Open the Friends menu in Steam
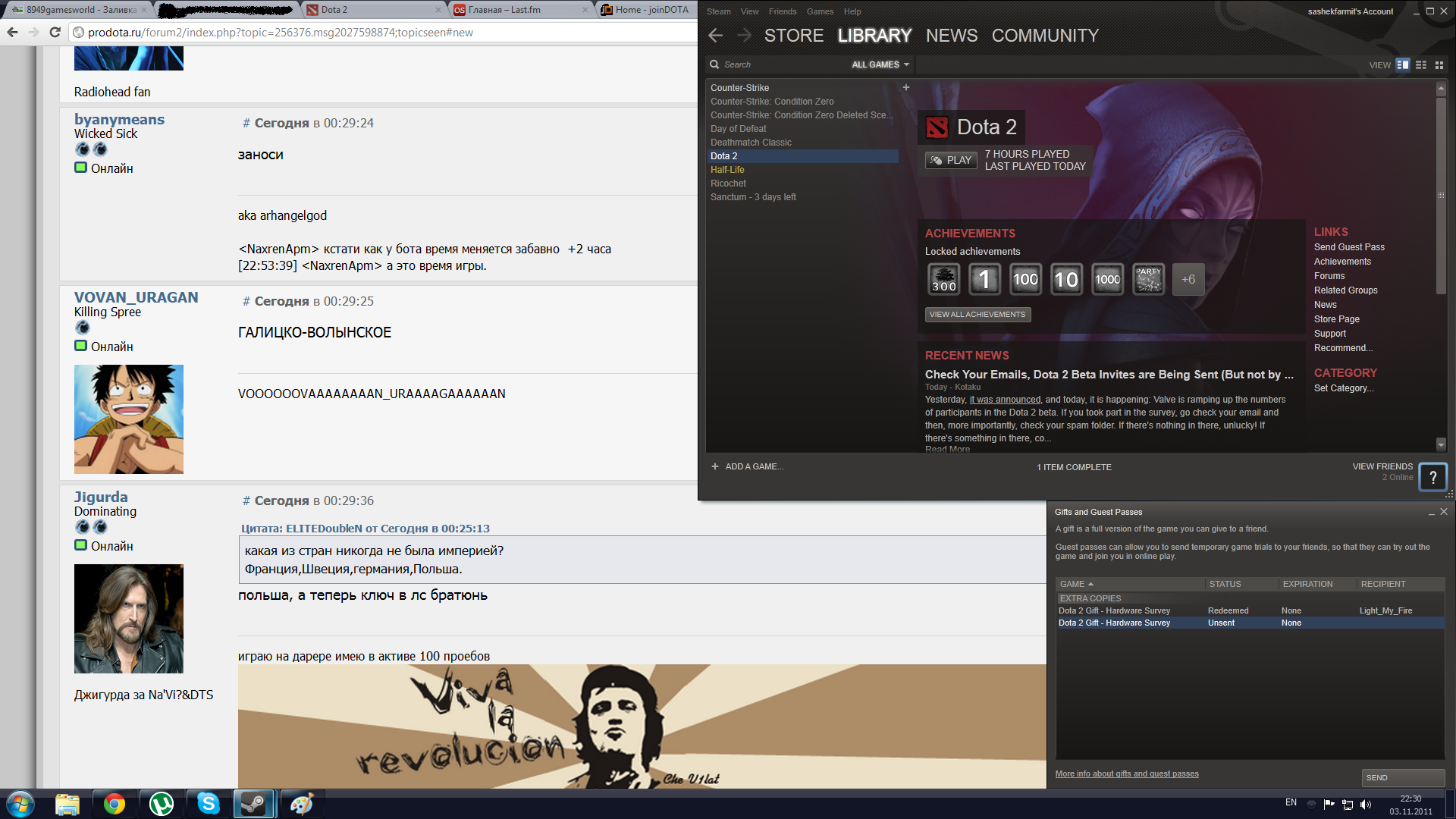The image size is (1456, 819). tap(782, 11)
